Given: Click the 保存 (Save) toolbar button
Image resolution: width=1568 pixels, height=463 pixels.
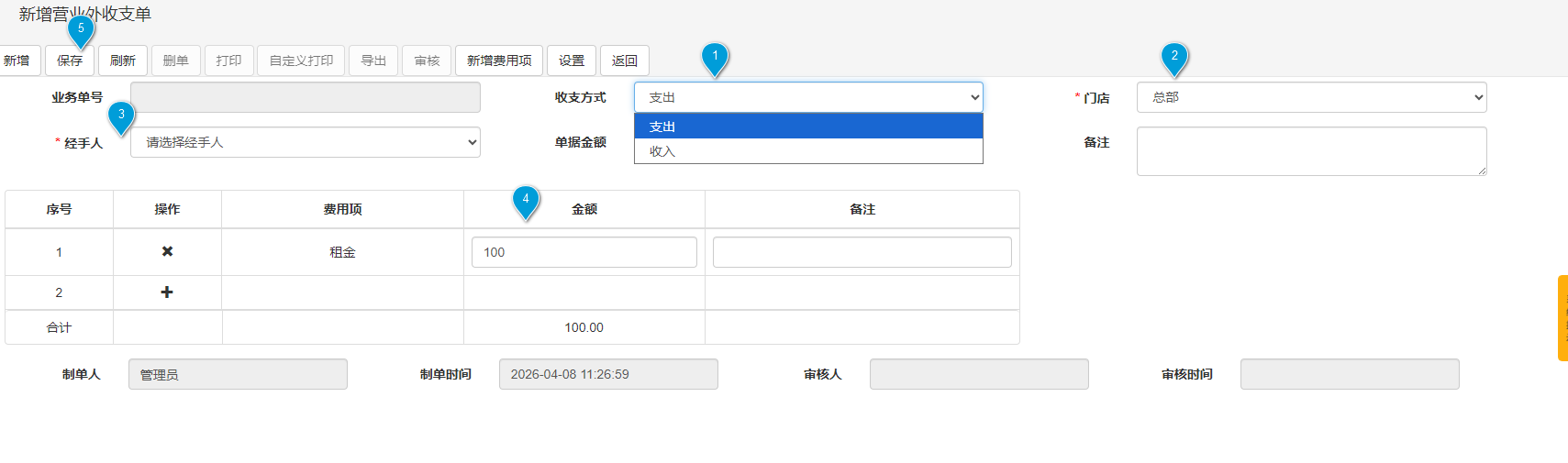Looking at the screenshot, I should (x=70, y=61).
